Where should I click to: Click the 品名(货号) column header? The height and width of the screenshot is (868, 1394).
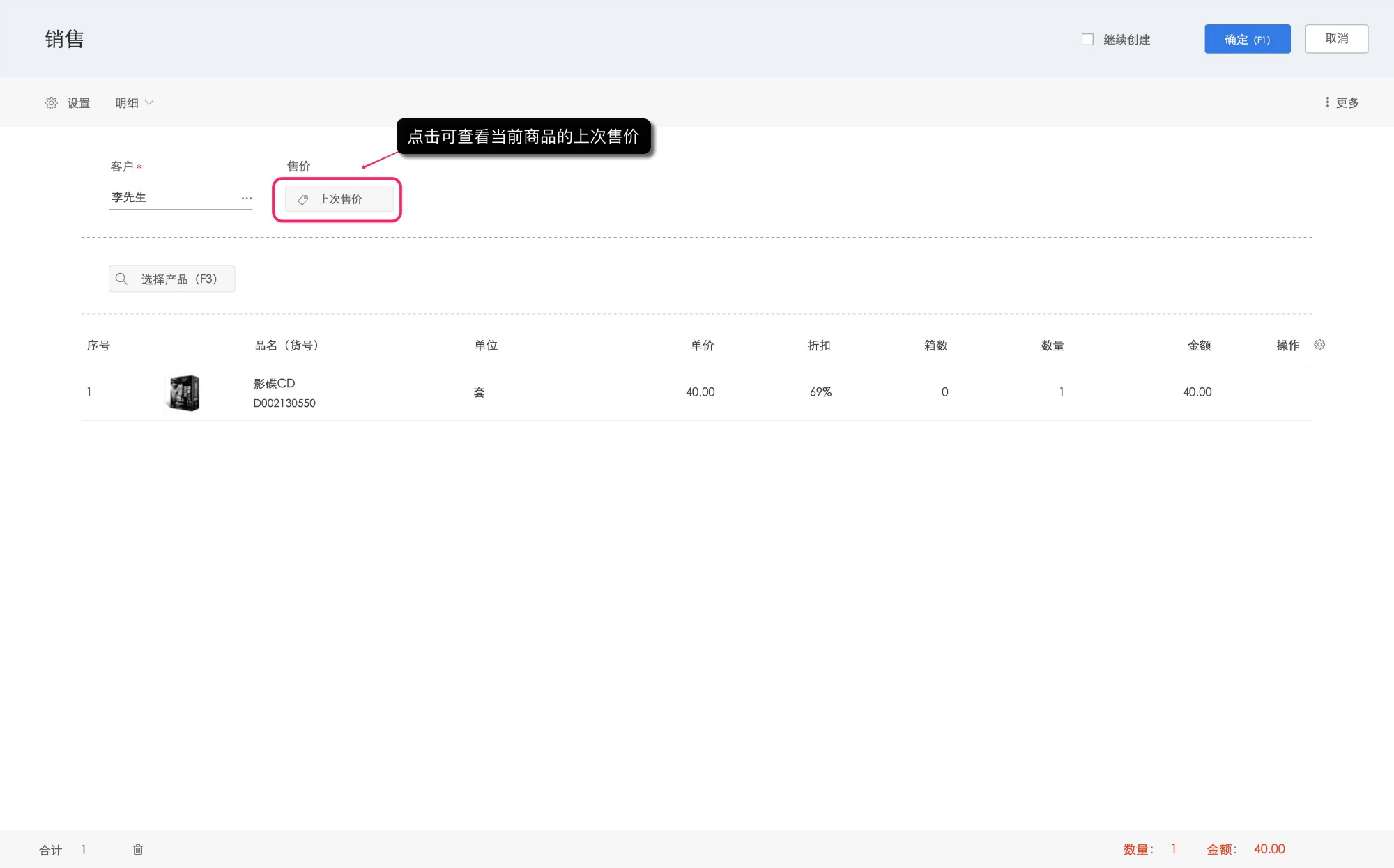(286, 346)
